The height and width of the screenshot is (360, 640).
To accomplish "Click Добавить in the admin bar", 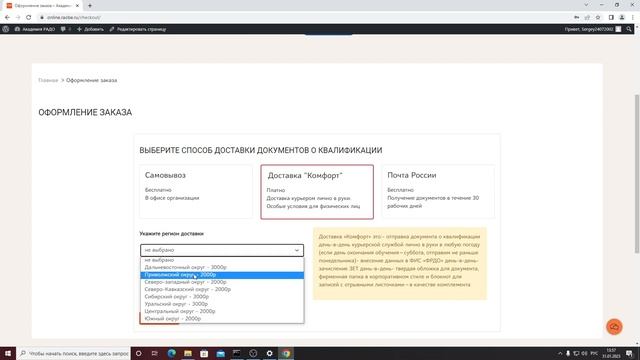I will tap(90, 29).
